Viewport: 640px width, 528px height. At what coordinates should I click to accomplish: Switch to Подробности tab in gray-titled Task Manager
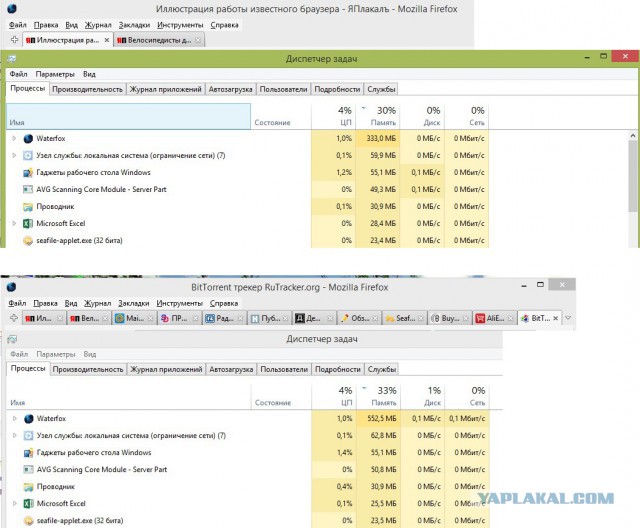coord(338,369)
